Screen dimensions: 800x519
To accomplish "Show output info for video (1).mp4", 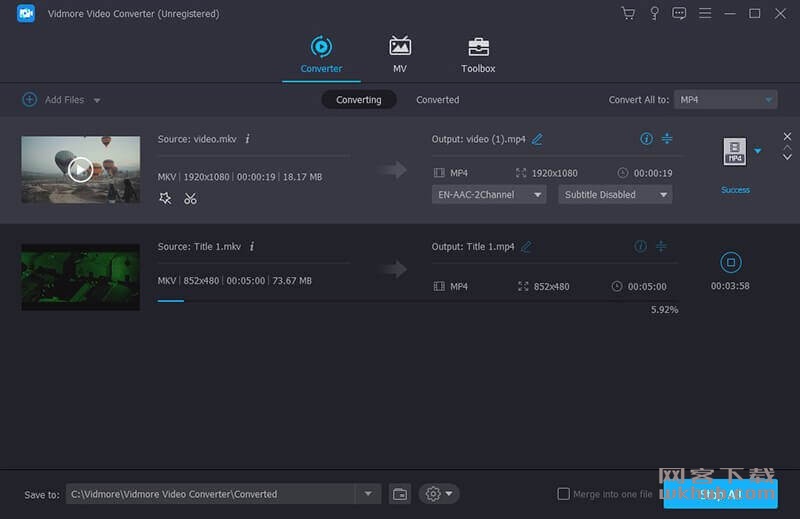I will tap(646, 139).
